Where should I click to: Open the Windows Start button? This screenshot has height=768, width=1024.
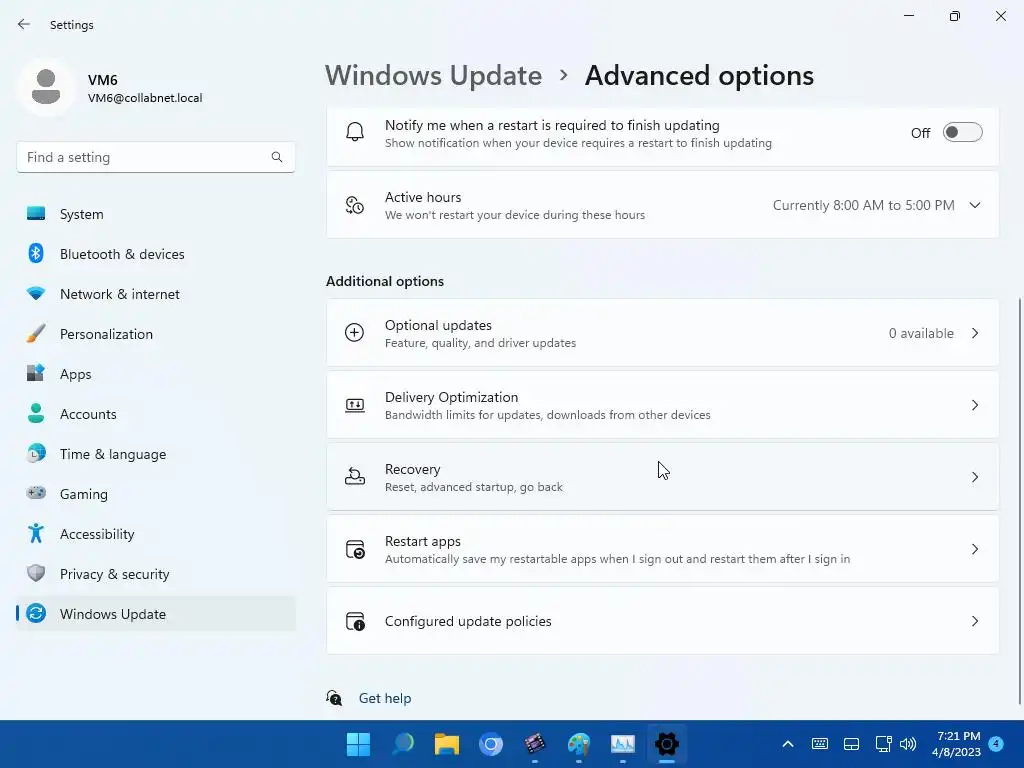click(x=358, y=744)
